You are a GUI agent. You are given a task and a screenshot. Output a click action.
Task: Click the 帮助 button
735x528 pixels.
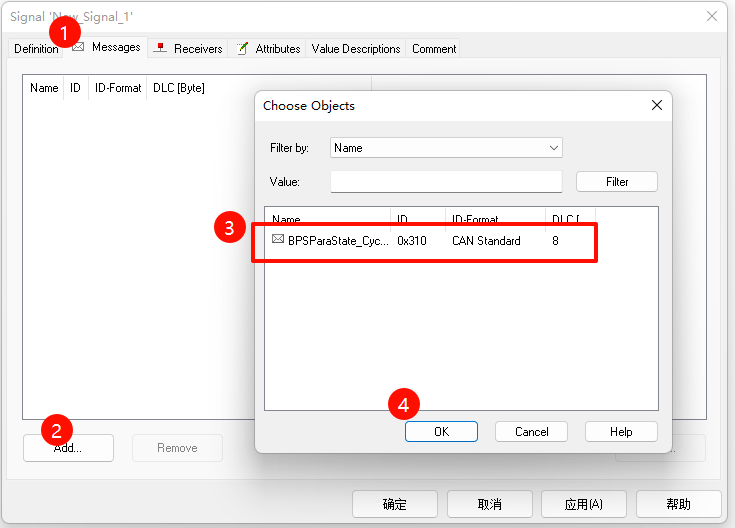pyautogui.click(x=678, y=504)
